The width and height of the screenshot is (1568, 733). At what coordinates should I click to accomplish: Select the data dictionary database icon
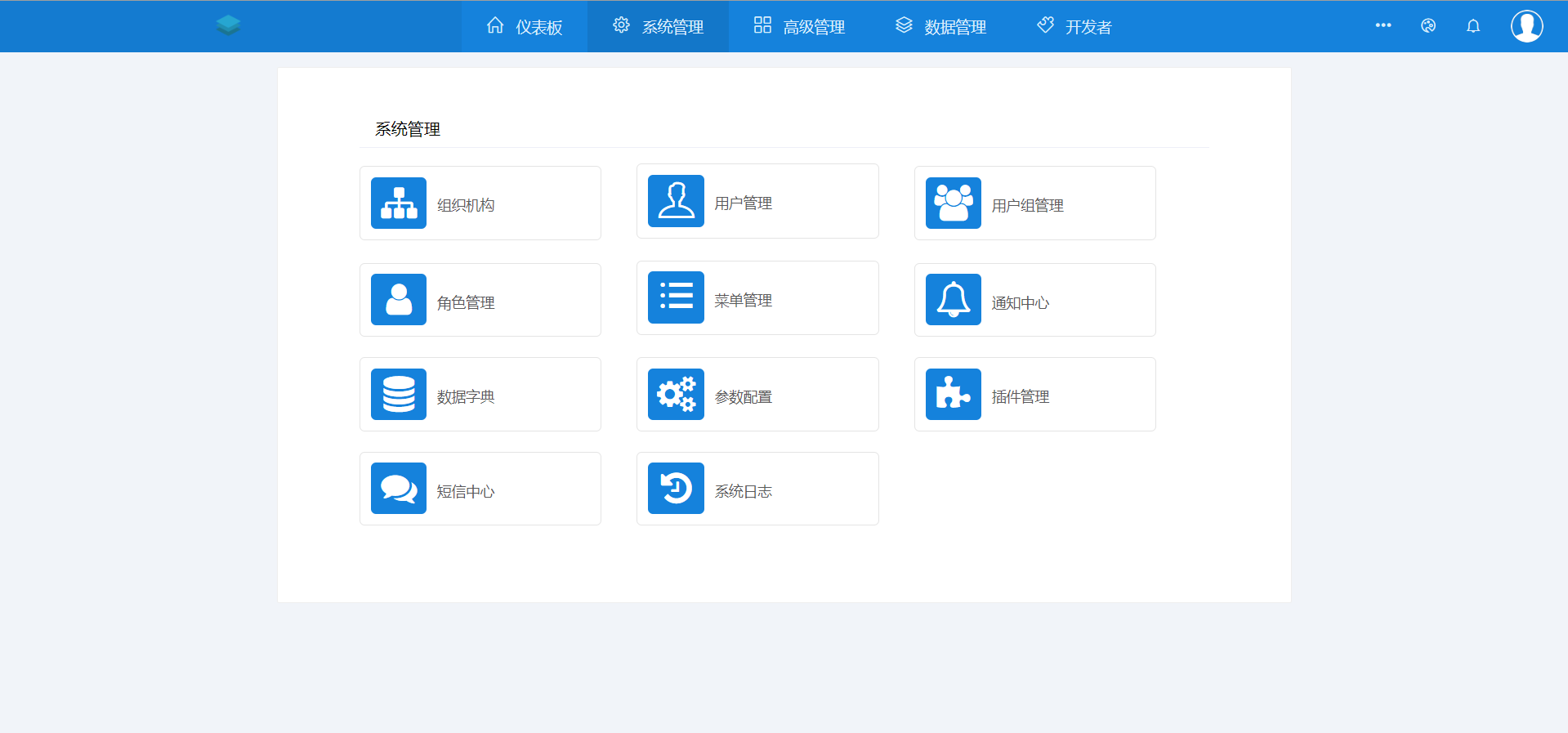398,395
